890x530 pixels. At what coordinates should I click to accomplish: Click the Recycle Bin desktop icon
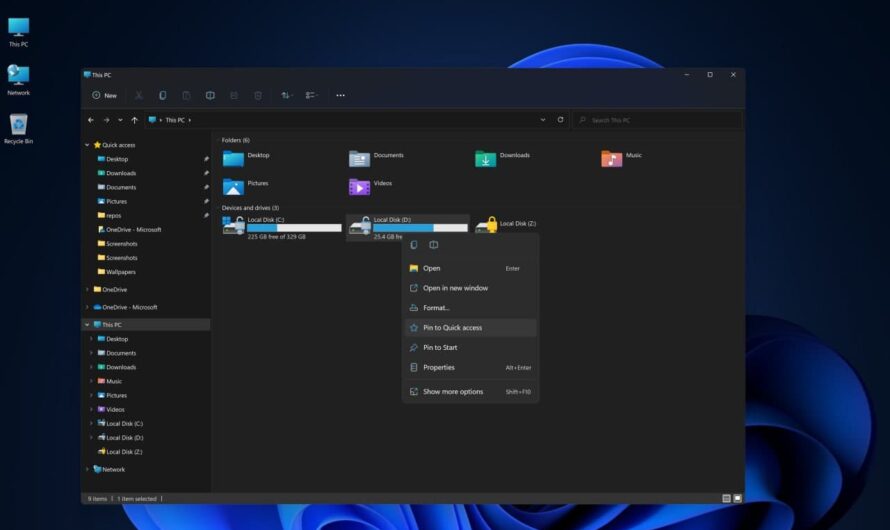pyautogui.click(x=18, y=129)
